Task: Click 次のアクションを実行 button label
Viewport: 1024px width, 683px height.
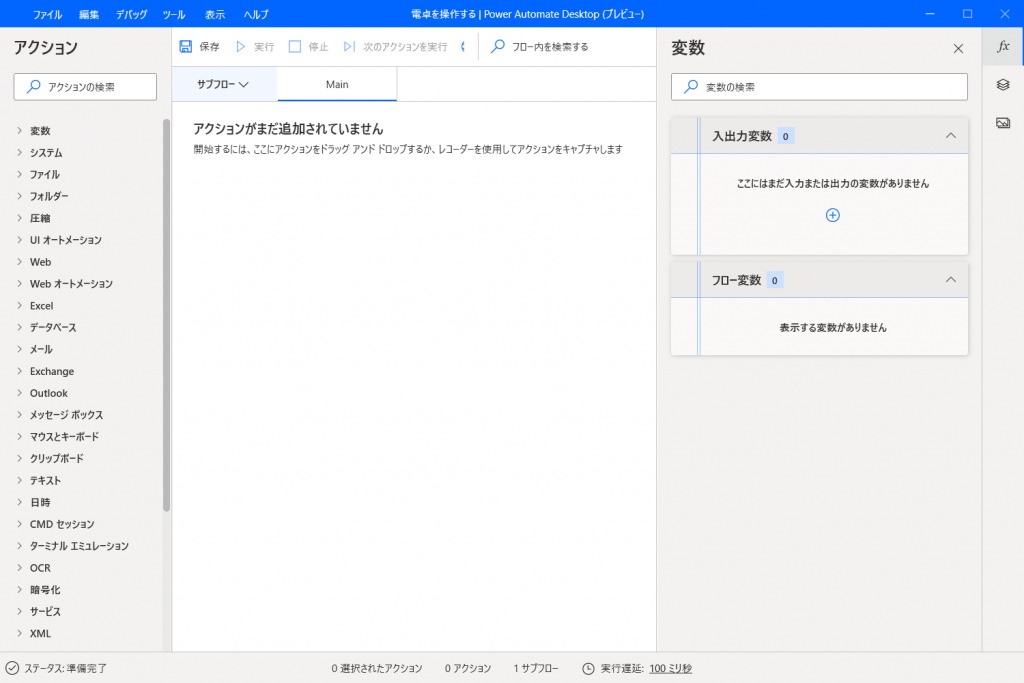Action: (406, 47)
